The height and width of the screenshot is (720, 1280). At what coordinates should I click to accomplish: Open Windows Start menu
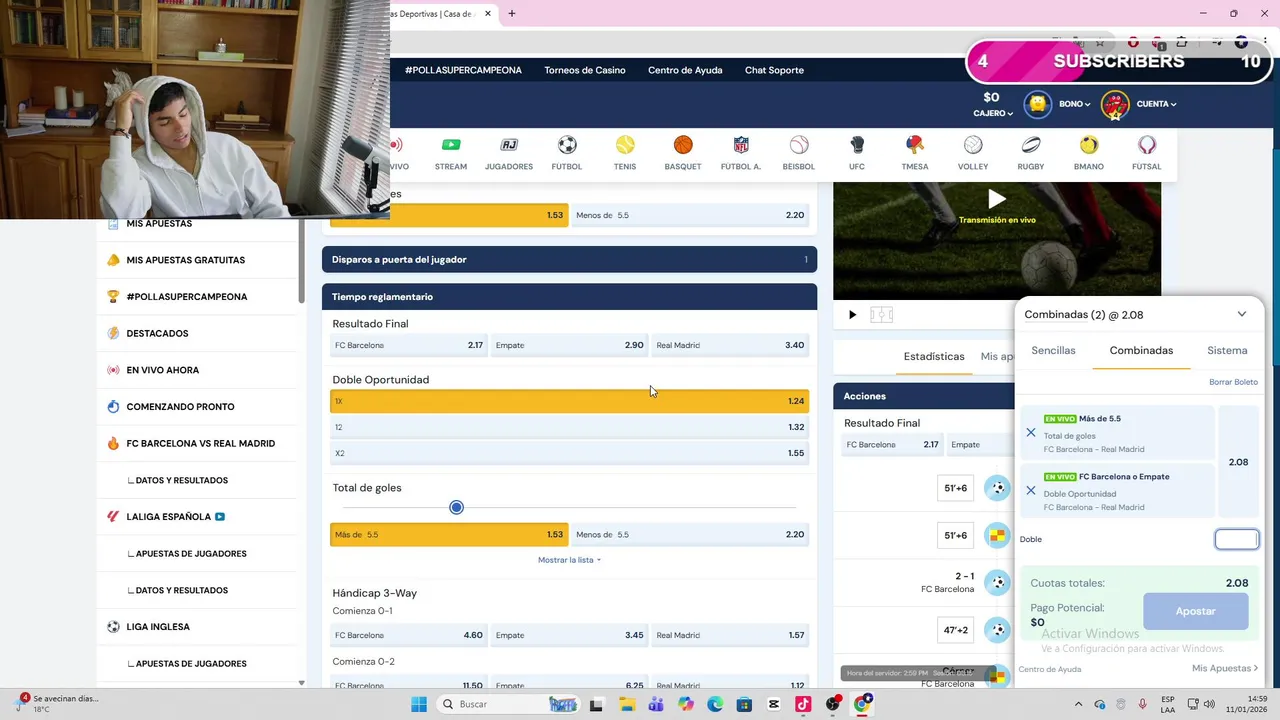point(419,704)
